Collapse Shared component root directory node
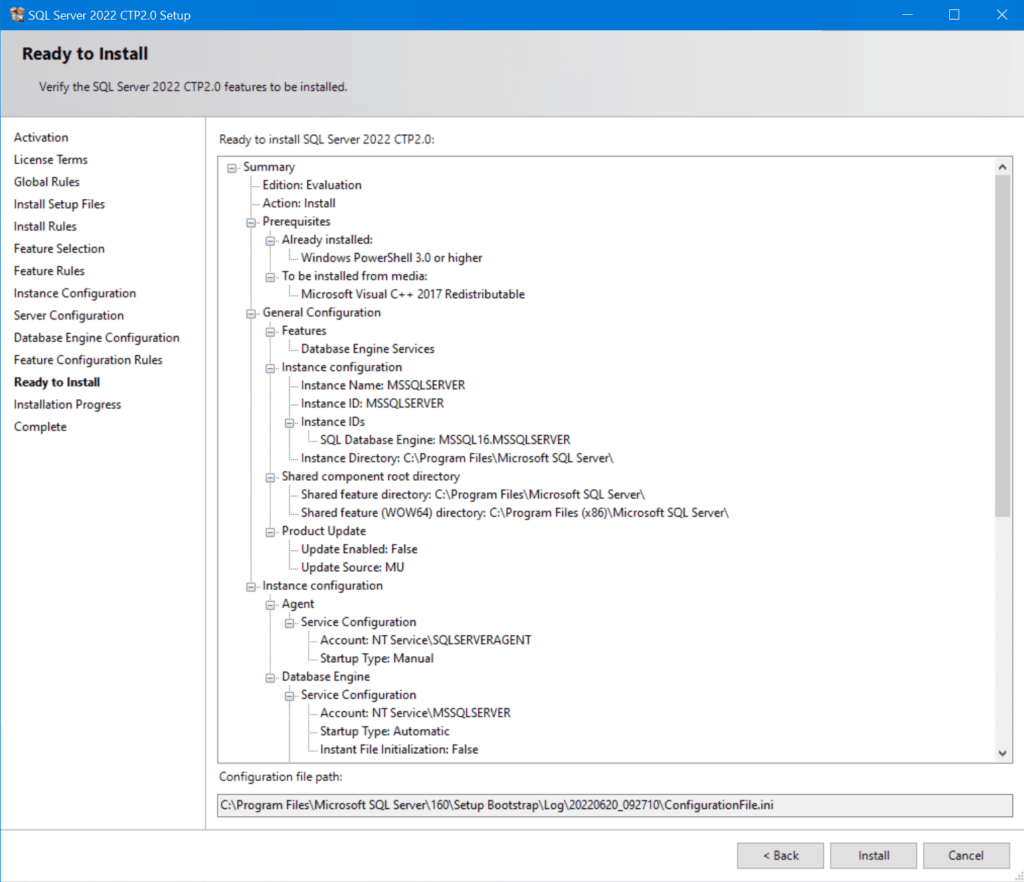Screen dimensions: 1024x882 (x=270, y=477)
